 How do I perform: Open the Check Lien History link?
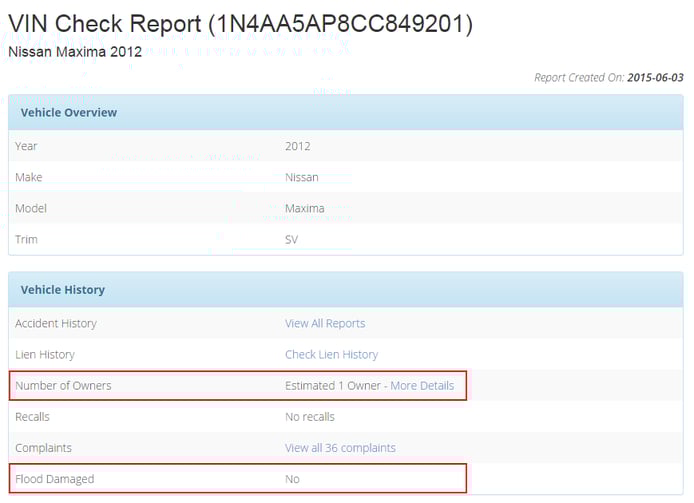332,355
